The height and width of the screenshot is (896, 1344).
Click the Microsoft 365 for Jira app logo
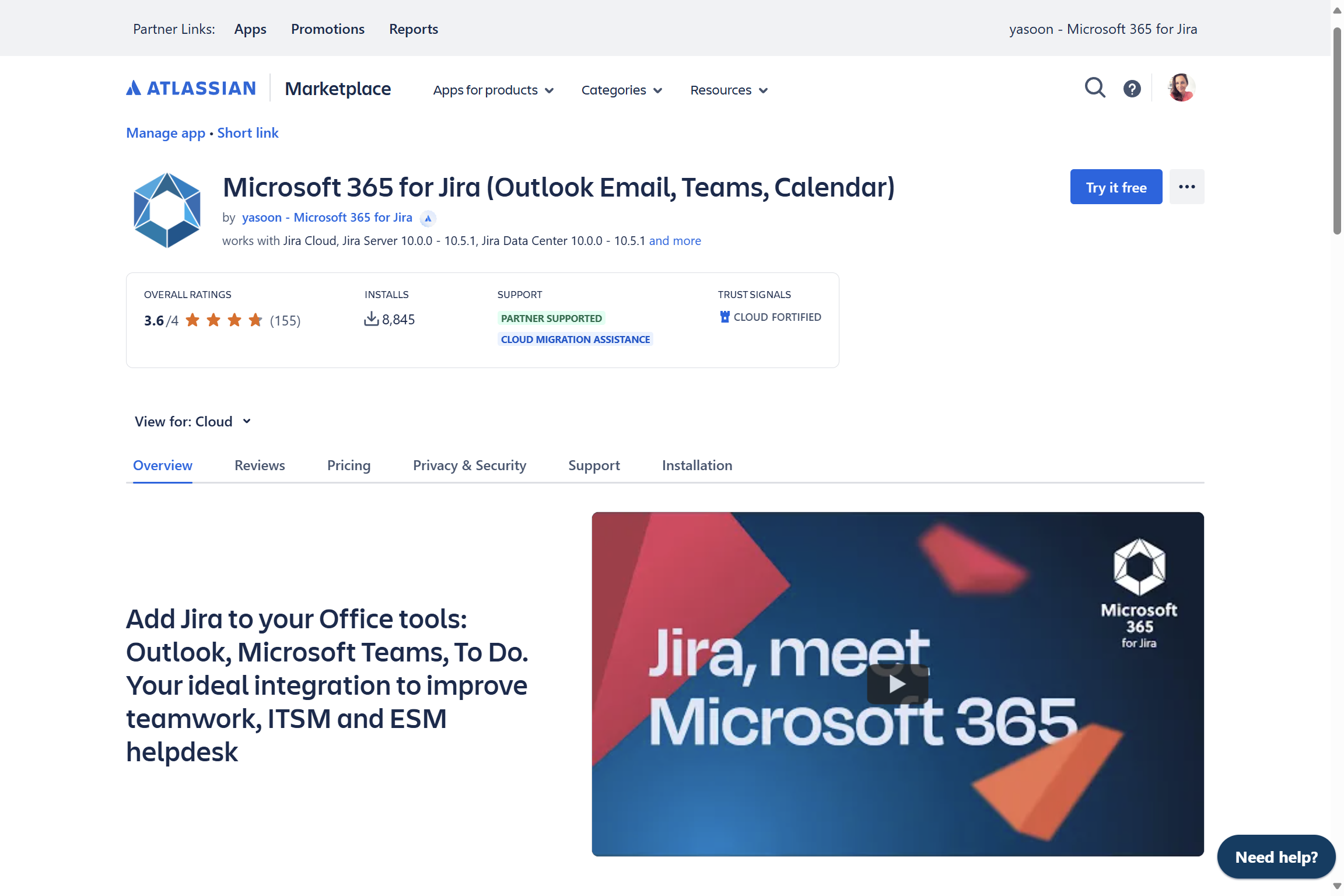coord(167,210)
